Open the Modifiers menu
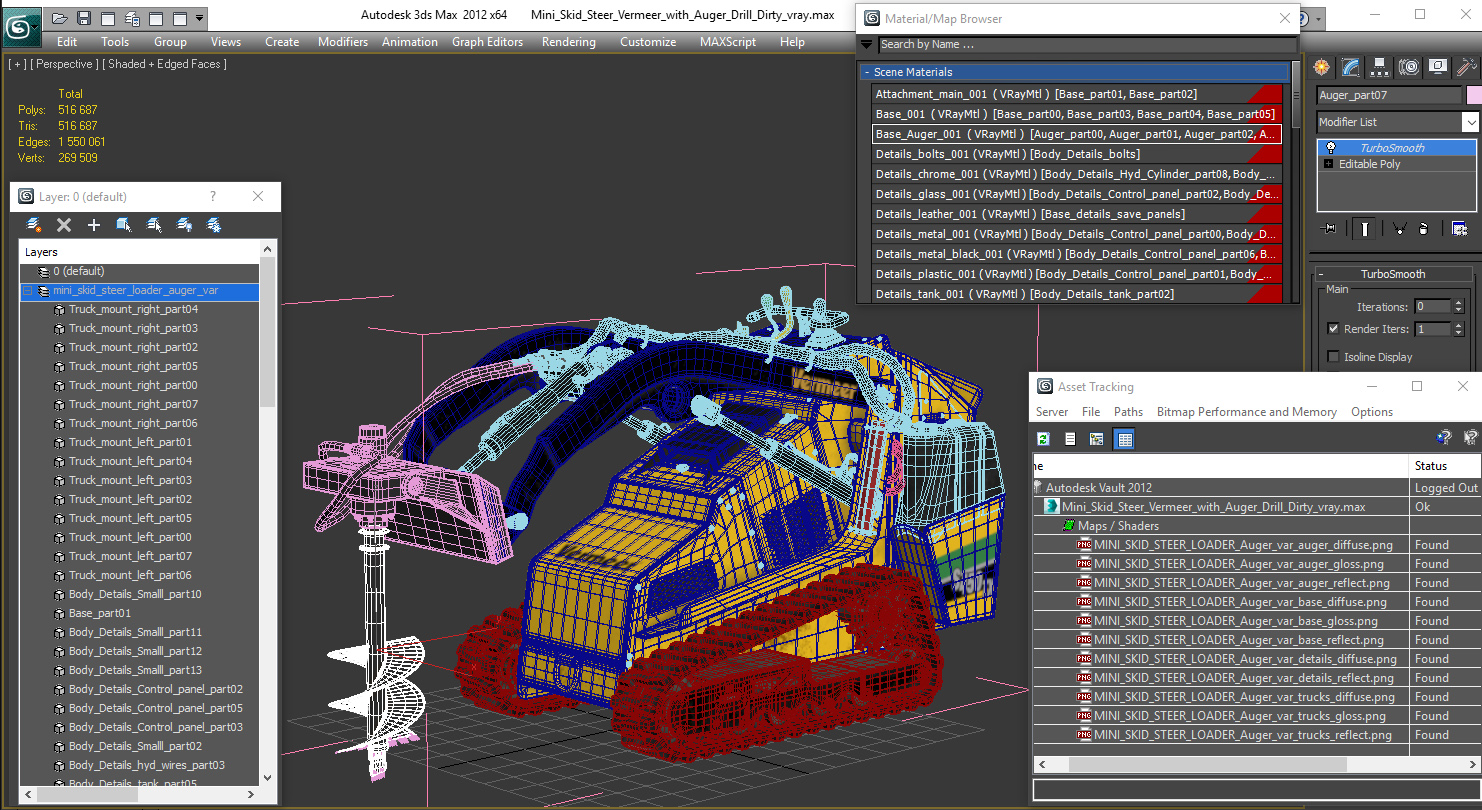 click(343, 42)
